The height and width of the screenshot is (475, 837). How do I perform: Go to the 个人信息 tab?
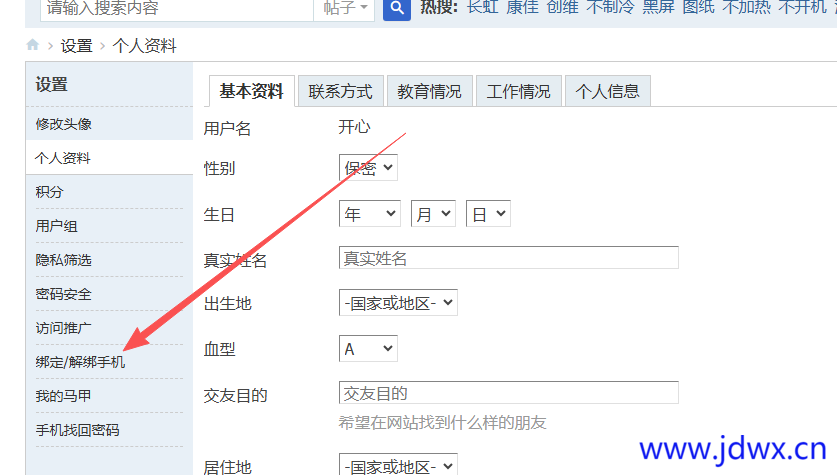coord(607,91)
